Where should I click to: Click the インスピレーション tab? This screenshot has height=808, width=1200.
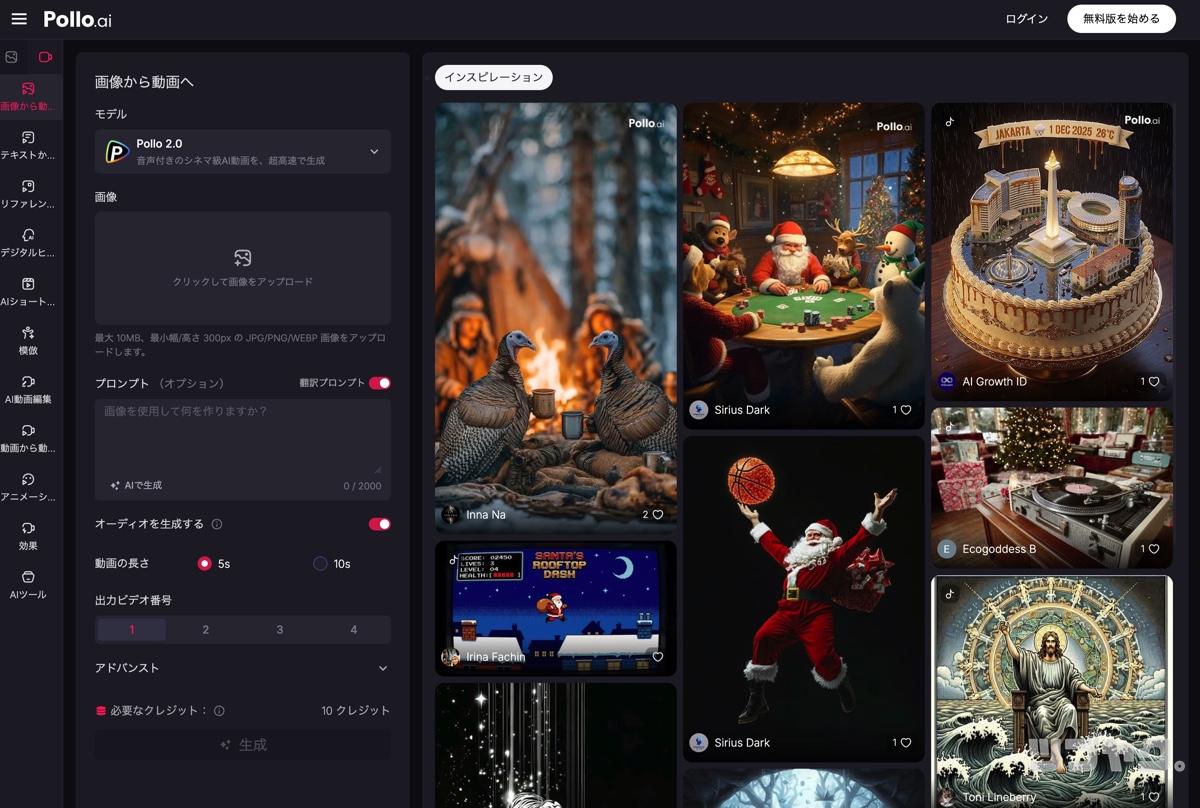(x=493, y=77)
